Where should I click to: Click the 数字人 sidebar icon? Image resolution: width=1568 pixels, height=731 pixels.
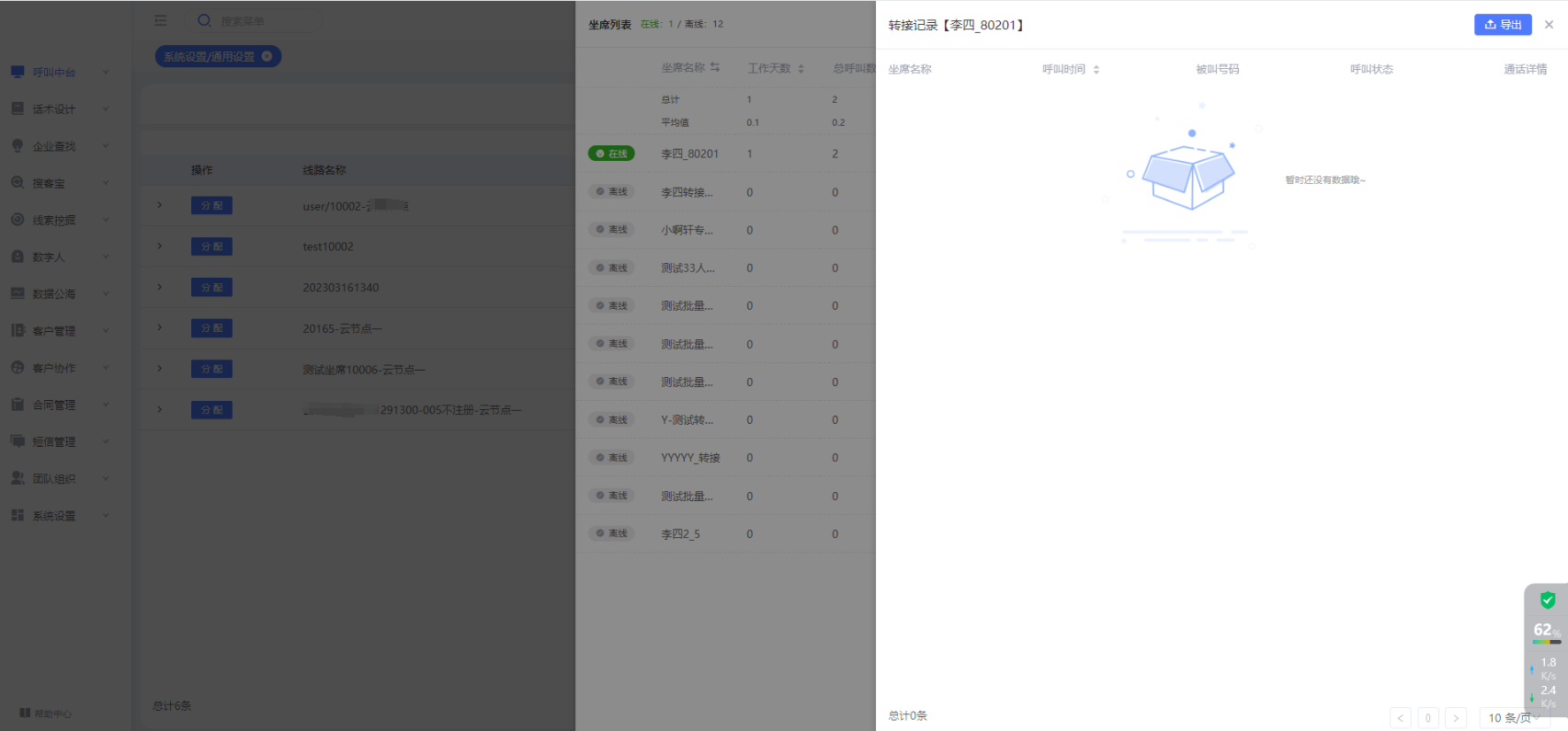click(x=17, y=257)
